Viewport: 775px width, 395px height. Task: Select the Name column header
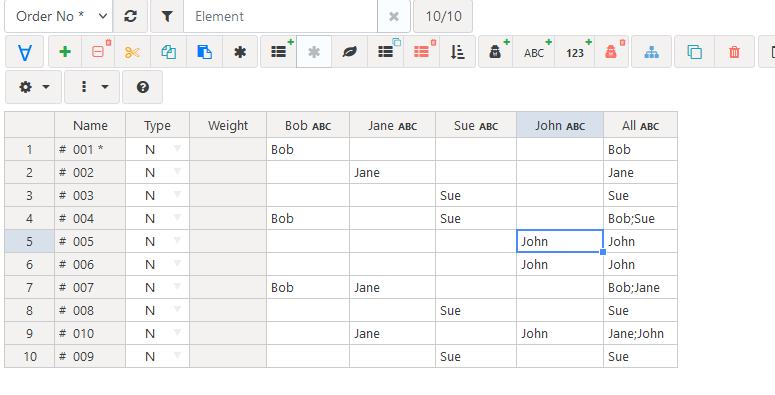pos(90,126)
